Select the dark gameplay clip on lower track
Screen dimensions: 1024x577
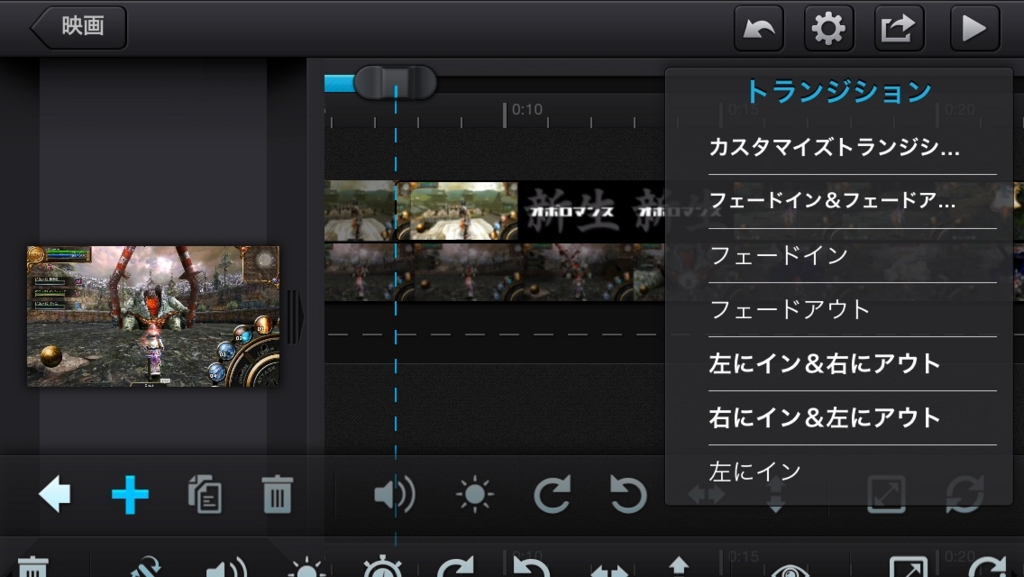(494, 272)
